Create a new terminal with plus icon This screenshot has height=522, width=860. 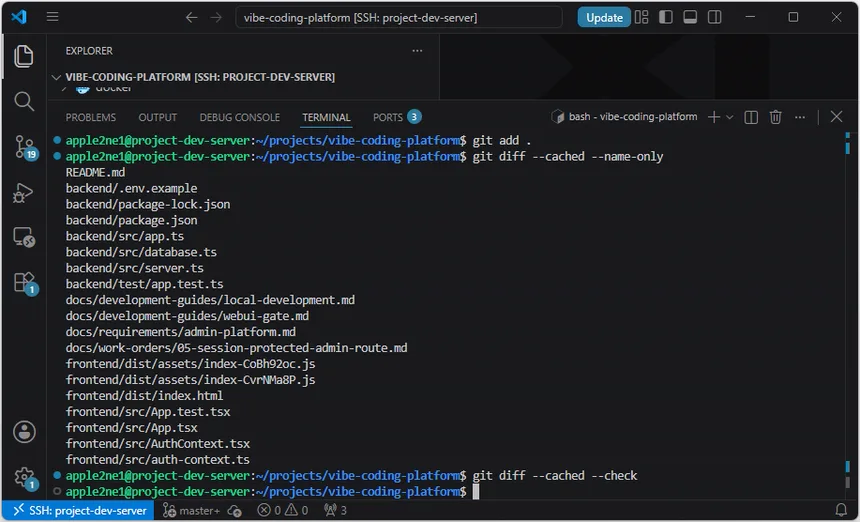click(x=714, y=117)
